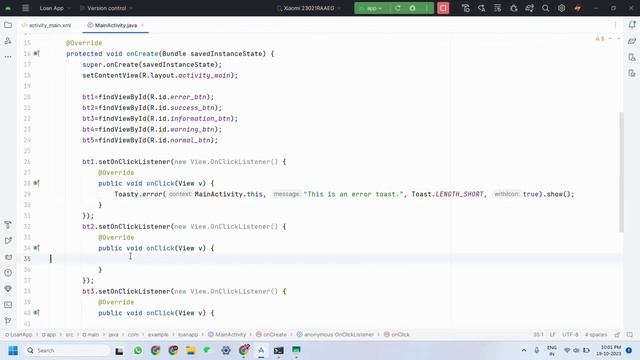Click LoanApp in the breadcrumb bar

19,334
